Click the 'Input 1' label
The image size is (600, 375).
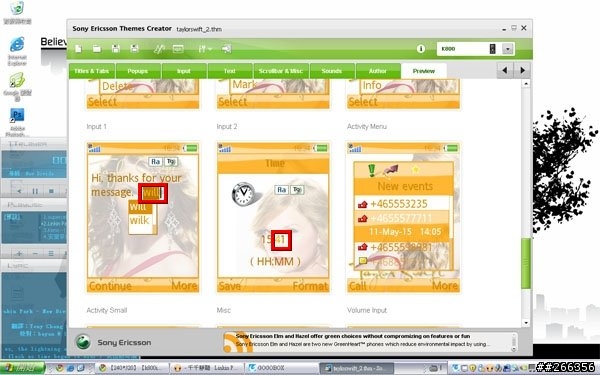96,127
